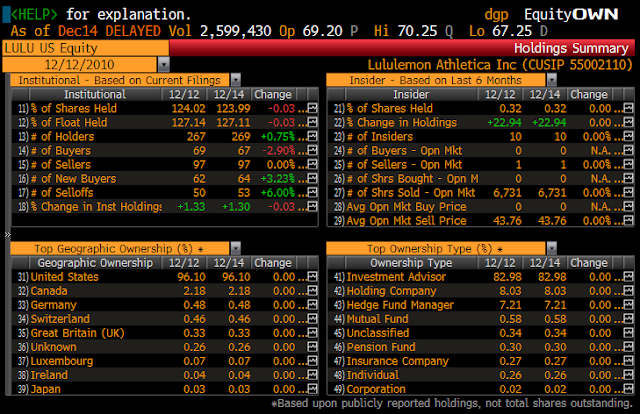
Task: Click the Ownership Type column header
Action: [411, 263]
